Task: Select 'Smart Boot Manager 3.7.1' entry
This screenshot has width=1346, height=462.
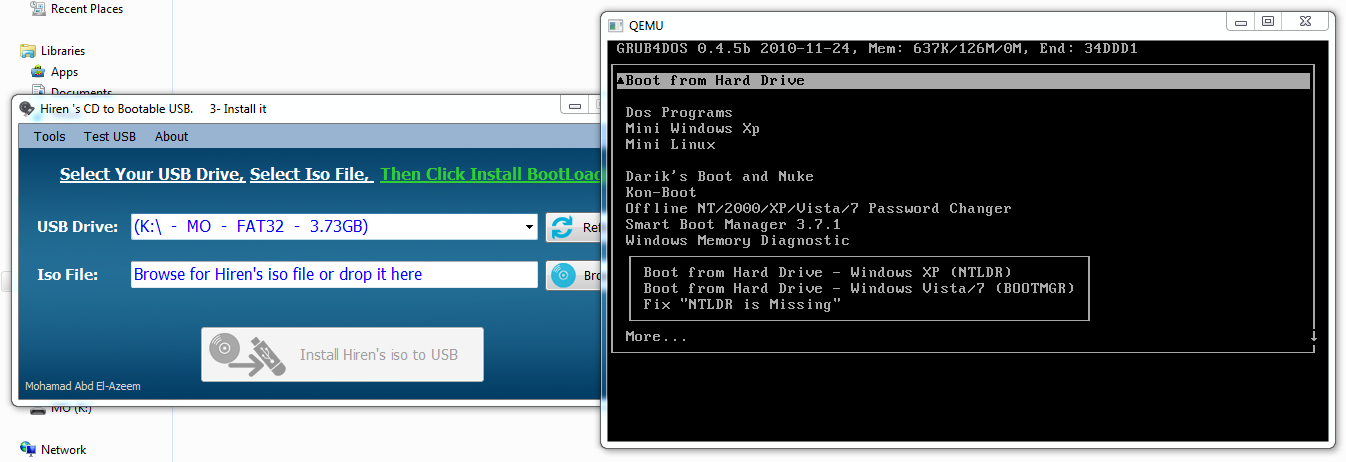Action: tap(733, 224)
